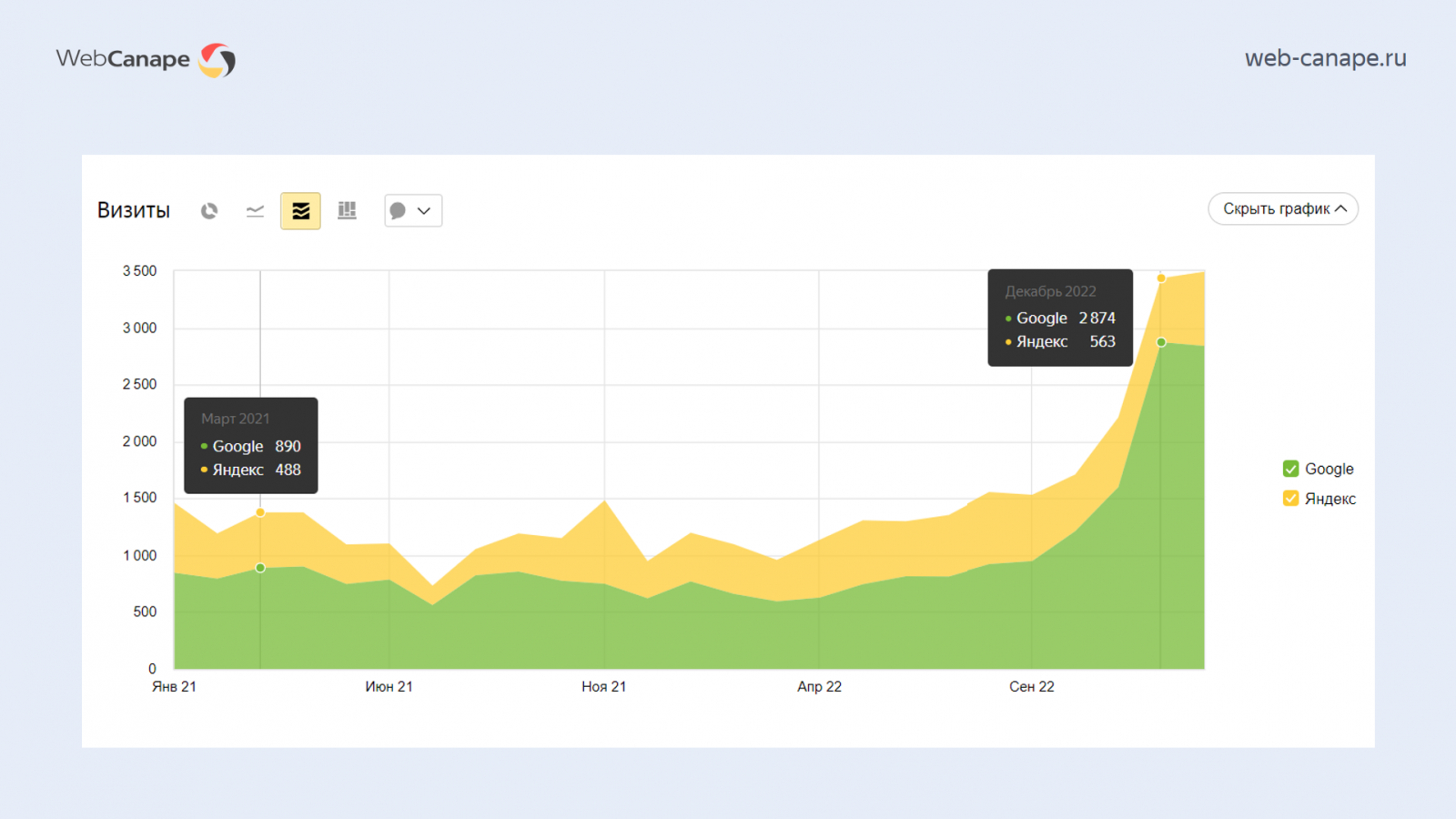Open the web-canape.ru link
Image resolution: width=1456 pixels, height=819 pixels.
point(1325,58)
